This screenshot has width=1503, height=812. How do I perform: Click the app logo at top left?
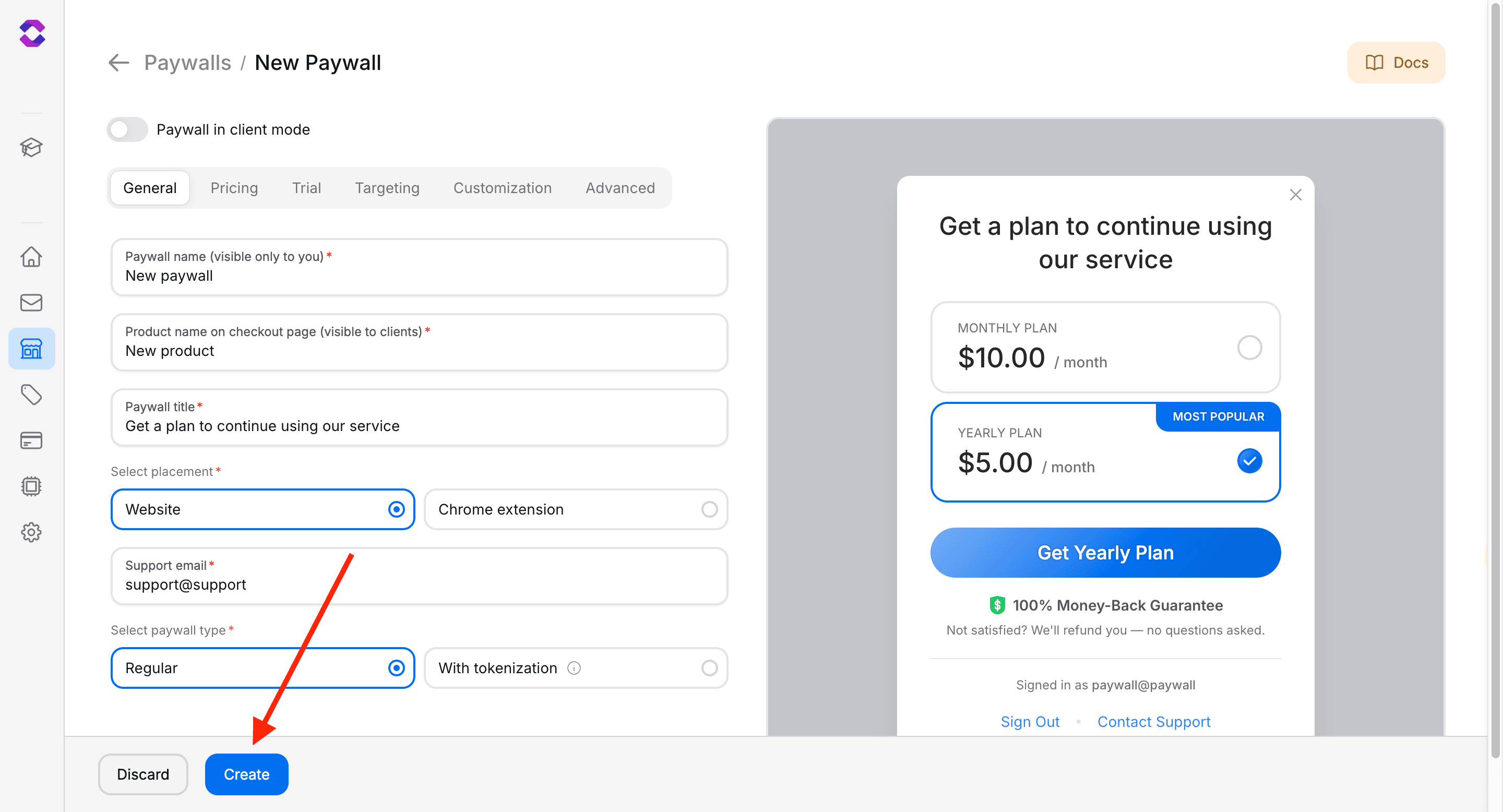click(x=33, y=33)
